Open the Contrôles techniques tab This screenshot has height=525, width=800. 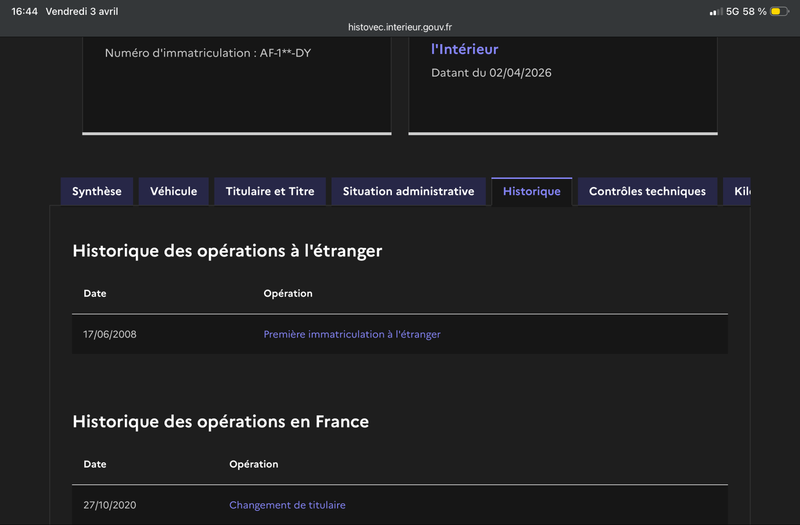point(647,191)
